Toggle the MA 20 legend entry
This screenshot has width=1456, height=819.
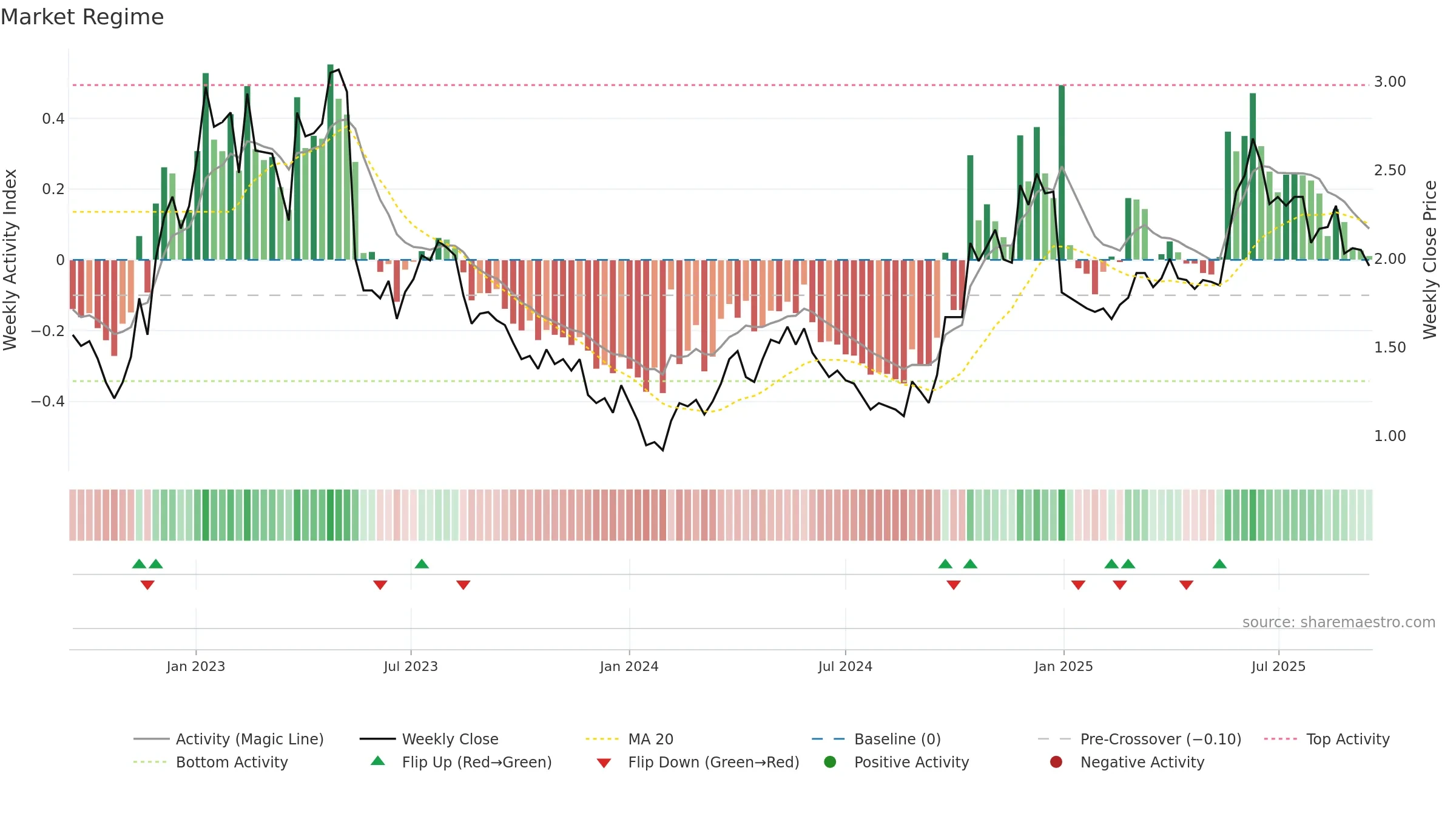(629, 739)
